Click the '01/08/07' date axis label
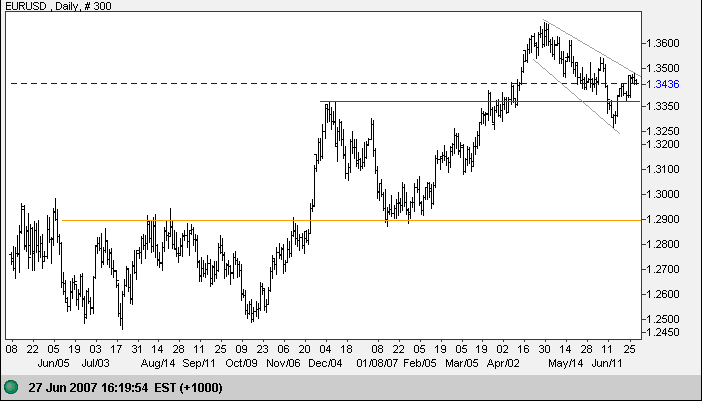Viewport: 702px width, 401px height. click(x=377, y=363)
